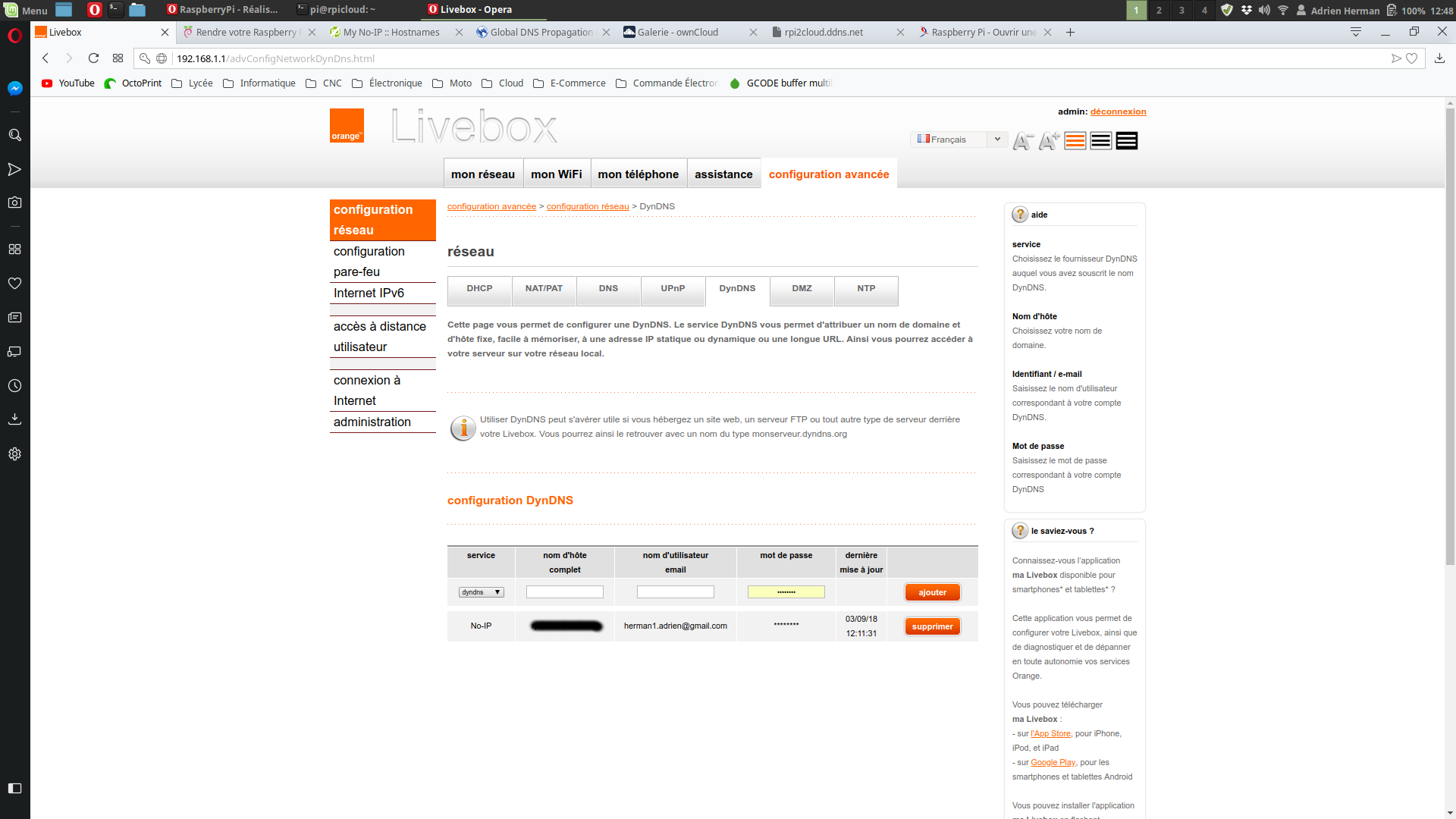
Task: Open history clock icon in sidebar
Action: (14, 385)
